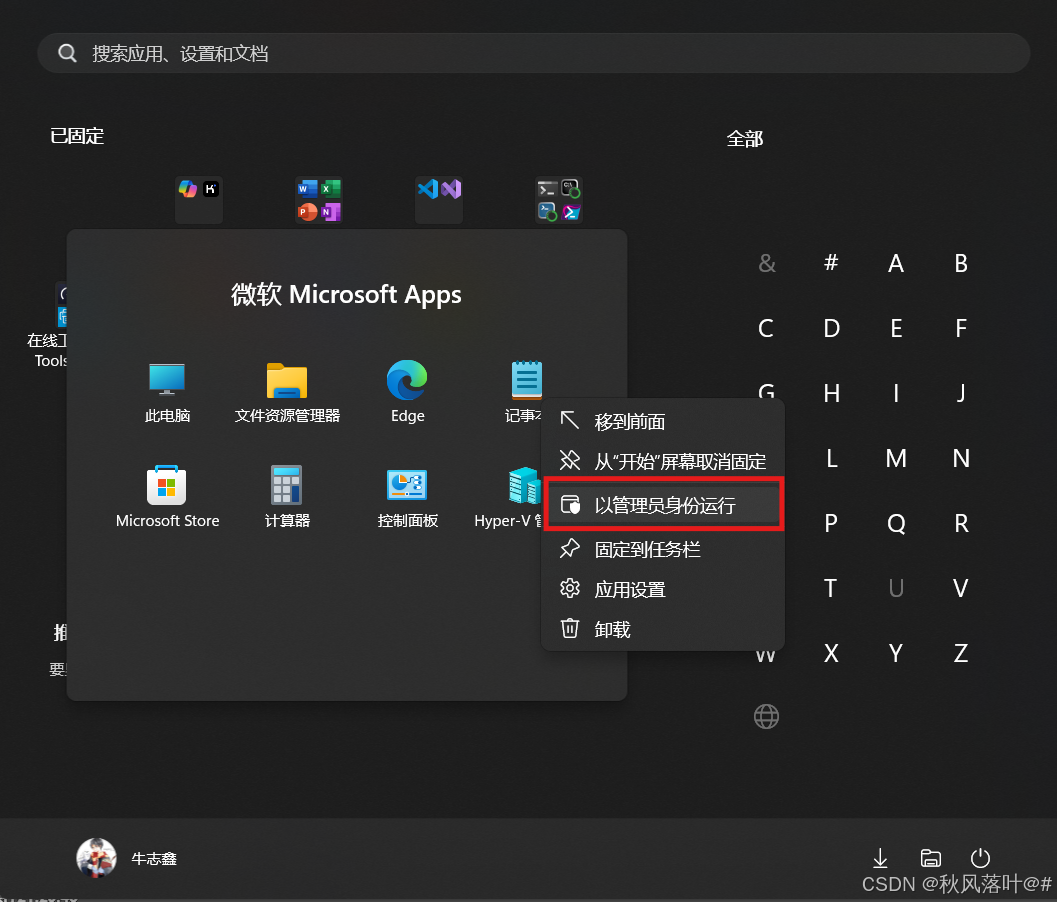Launch Microsoft Store
Screen dimensions: 1057x902
tap(167, 485)
